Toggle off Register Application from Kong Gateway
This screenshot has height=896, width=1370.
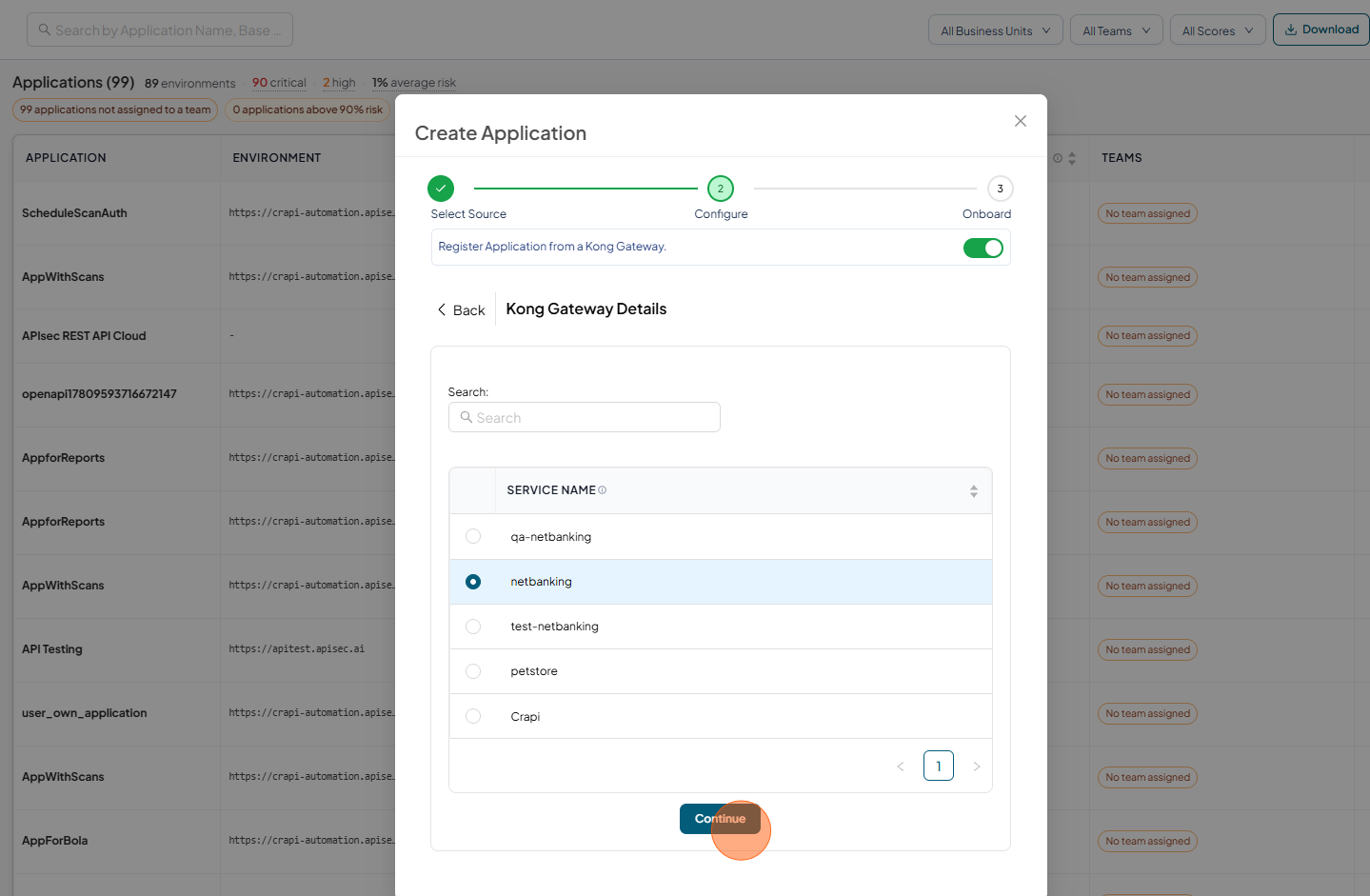click(983, 248)
